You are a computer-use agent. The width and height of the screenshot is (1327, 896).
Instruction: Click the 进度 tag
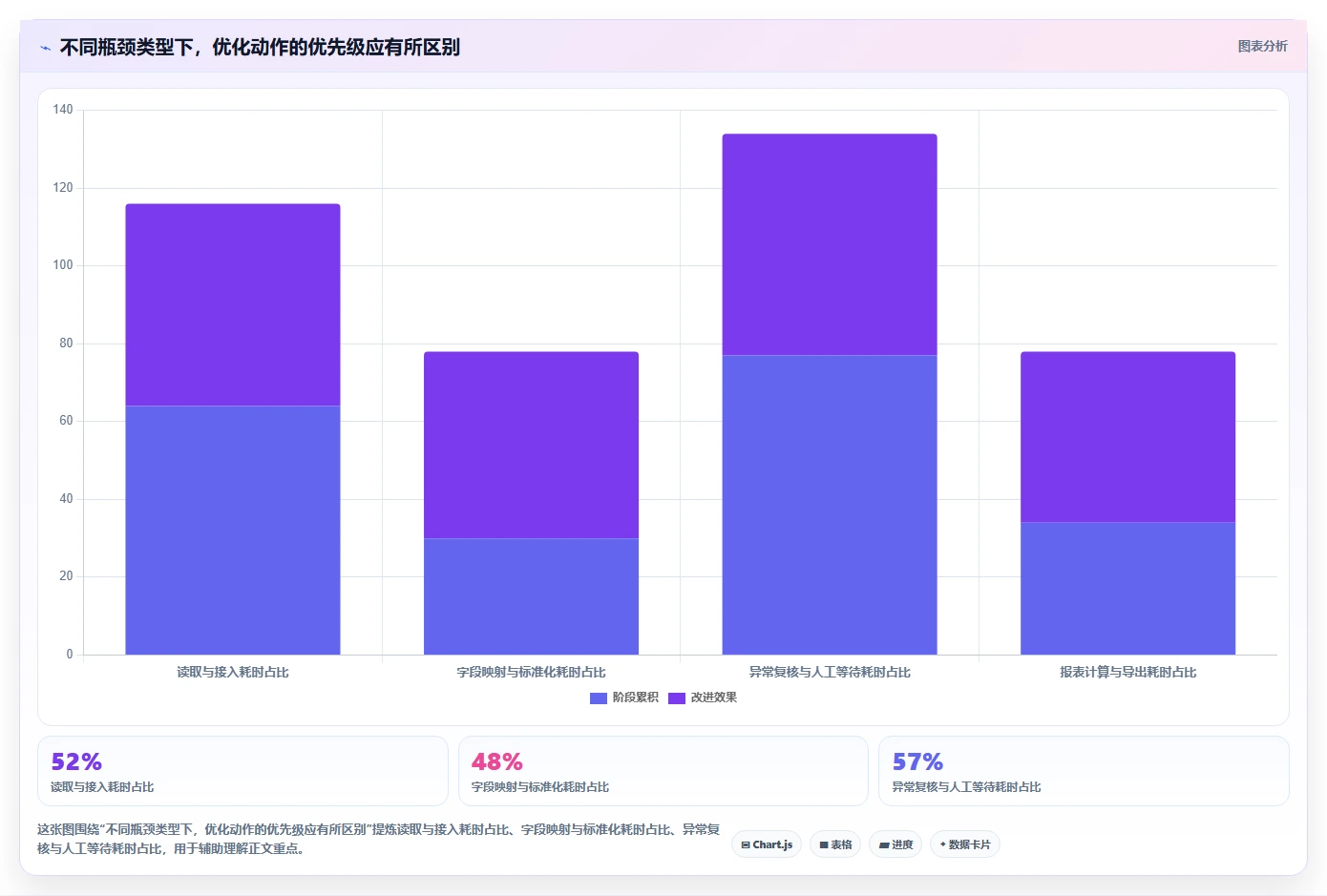click(895, 844)
